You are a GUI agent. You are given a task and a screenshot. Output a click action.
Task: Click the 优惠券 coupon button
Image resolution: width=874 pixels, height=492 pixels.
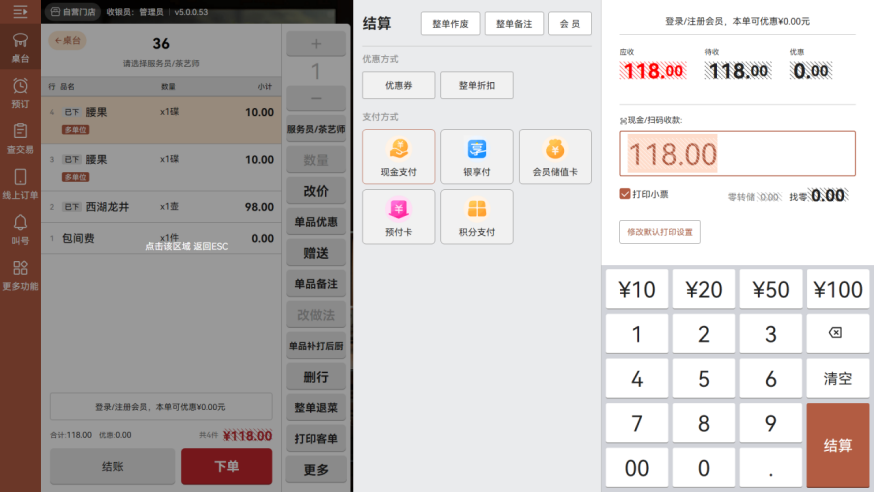[x=398, y=86]
